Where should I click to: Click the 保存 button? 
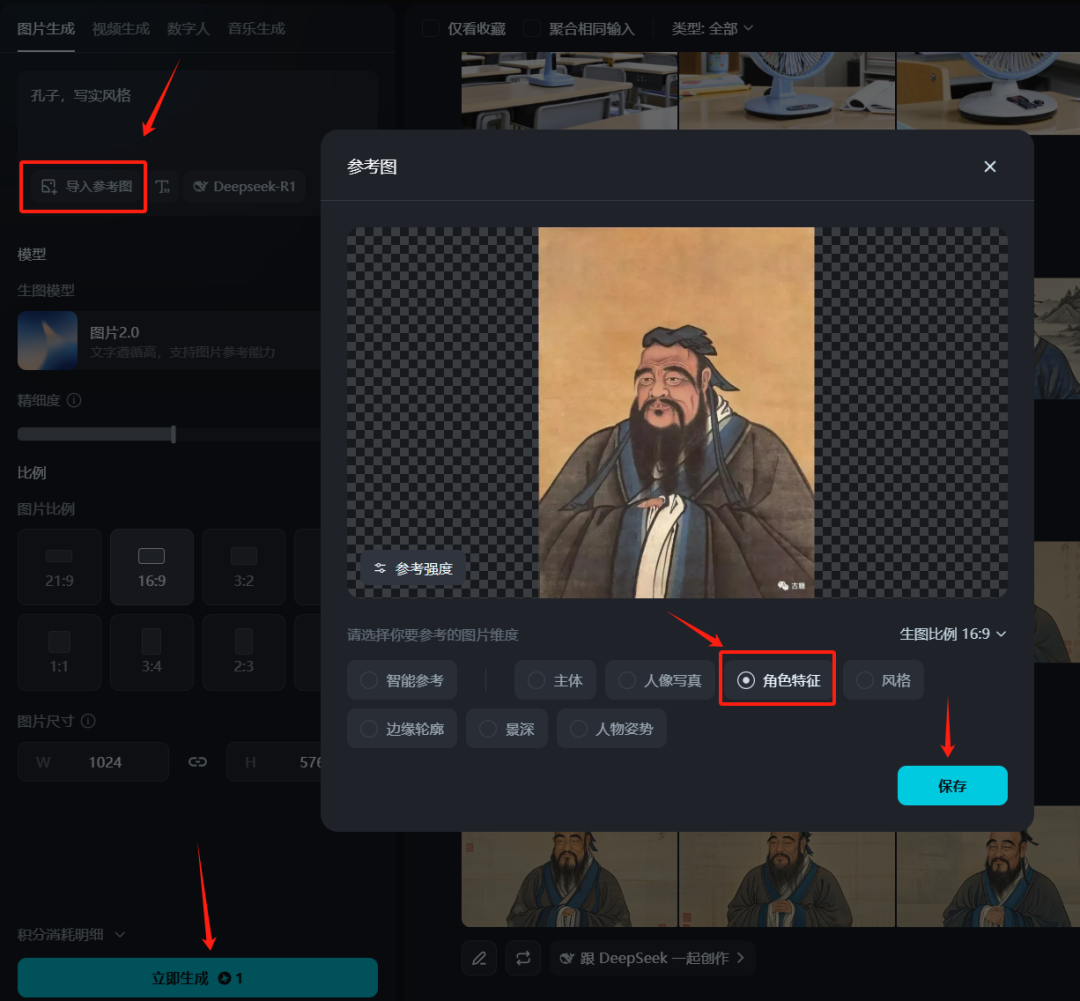point(953,785)
